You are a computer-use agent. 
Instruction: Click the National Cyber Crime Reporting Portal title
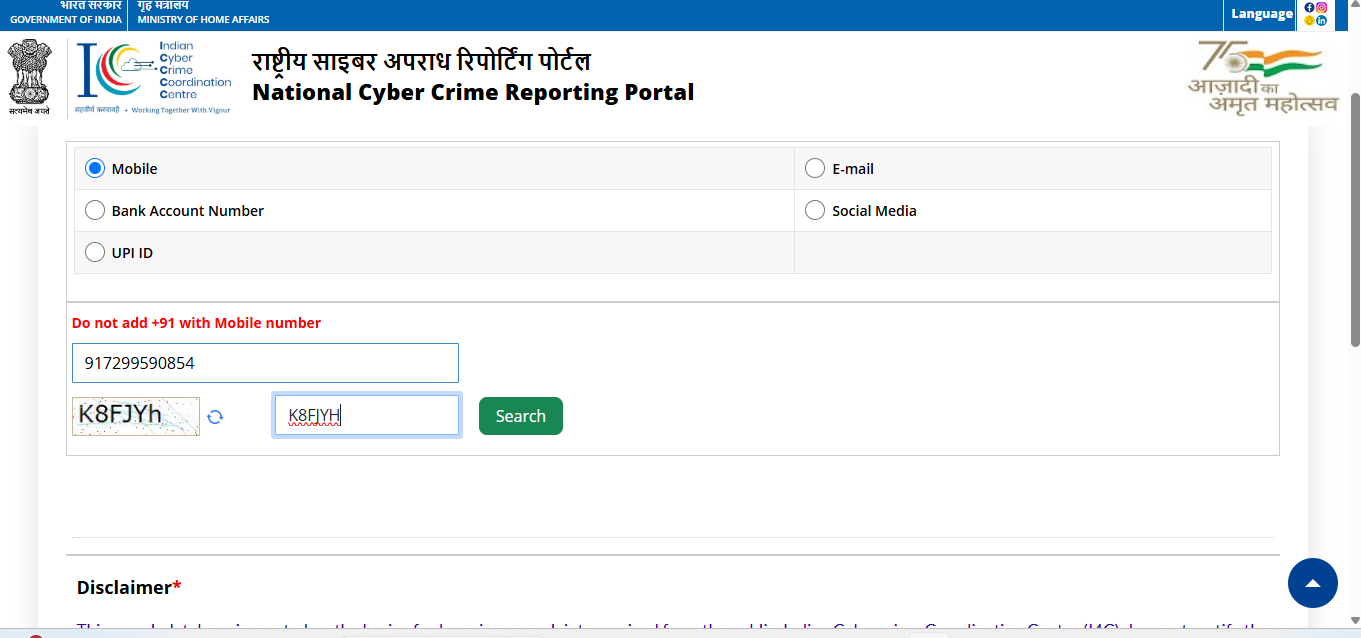tap(472, 92)
